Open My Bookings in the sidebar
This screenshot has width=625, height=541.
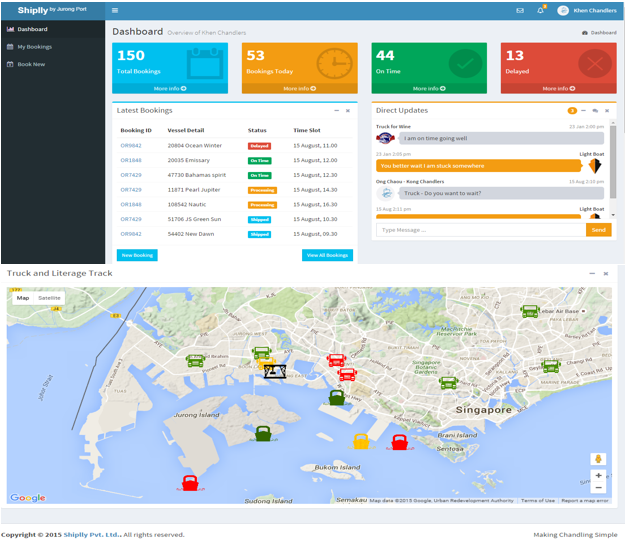click(x=53, y=47)
